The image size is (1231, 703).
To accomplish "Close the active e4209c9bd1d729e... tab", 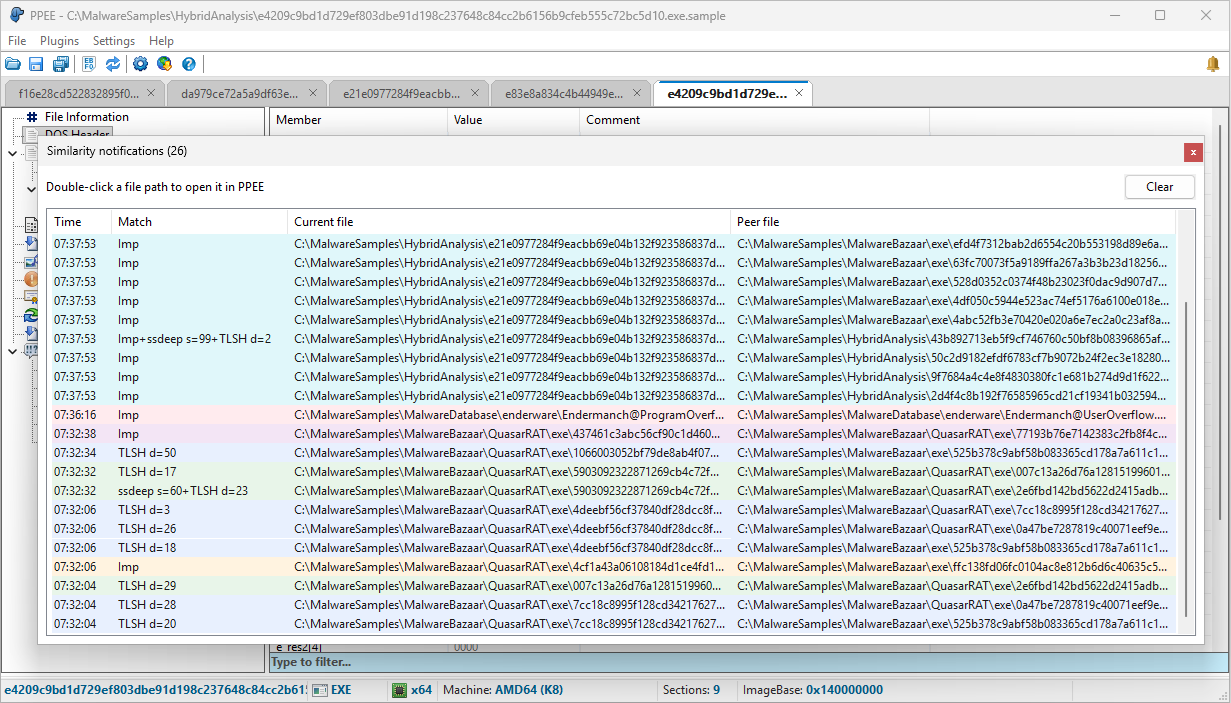I will tap(799, 93).
